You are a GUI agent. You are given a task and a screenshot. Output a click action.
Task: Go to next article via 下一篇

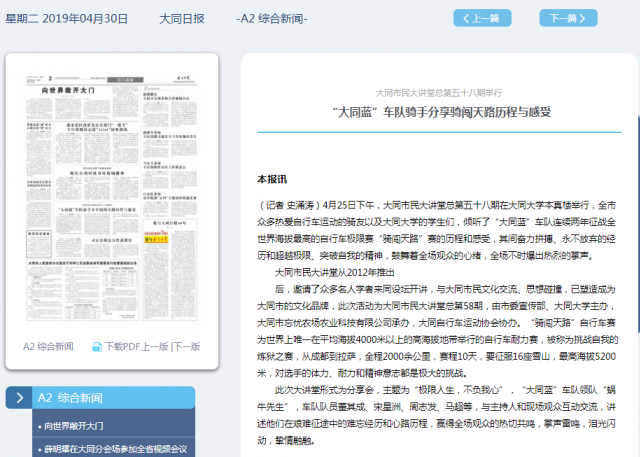[568, 18]
